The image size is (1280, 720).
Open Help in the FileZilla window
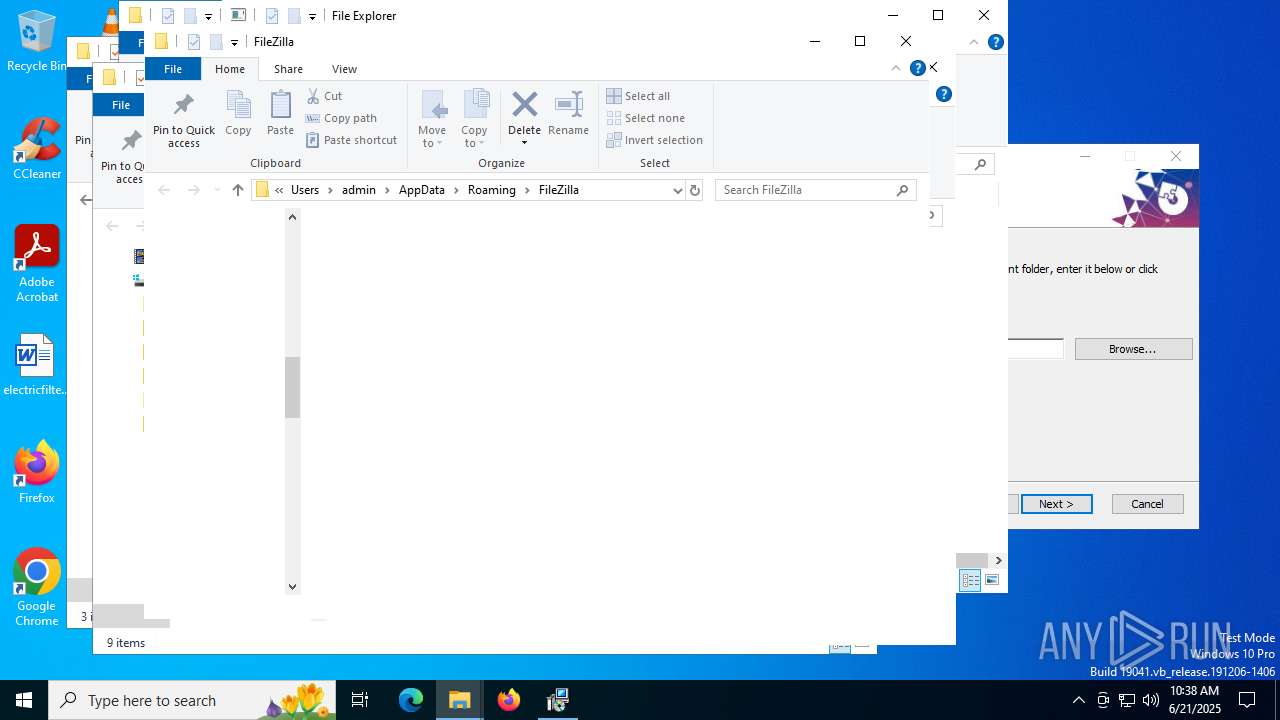(x=918, y=69)
